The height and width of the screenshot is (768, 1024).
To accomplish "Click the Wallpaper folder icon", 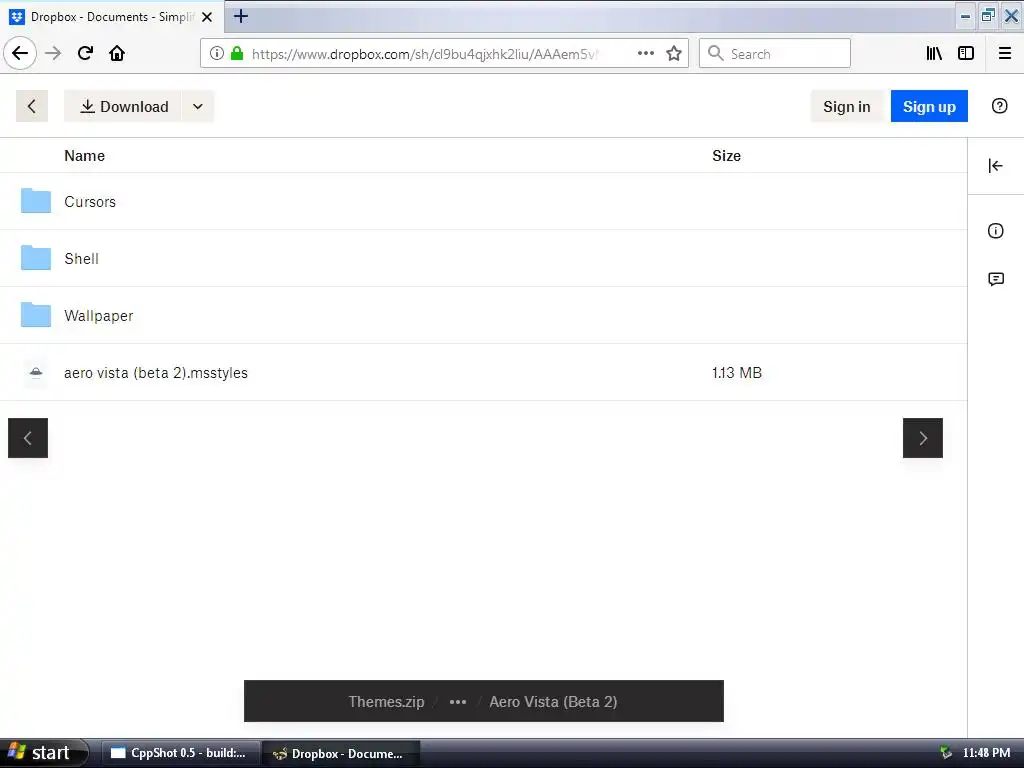I will [36, 315].
